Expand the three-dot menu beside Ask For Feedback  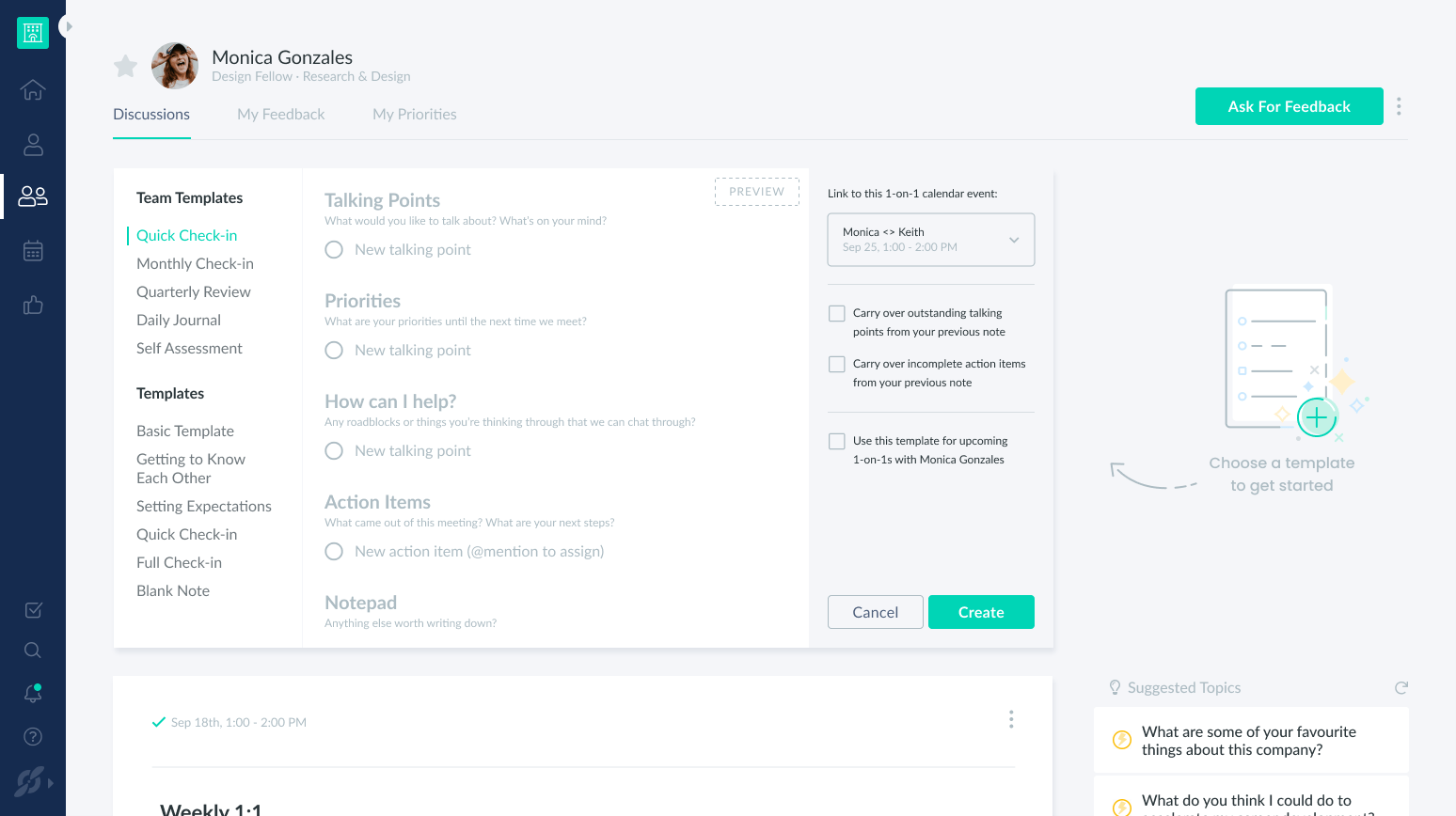point(1399,106)
